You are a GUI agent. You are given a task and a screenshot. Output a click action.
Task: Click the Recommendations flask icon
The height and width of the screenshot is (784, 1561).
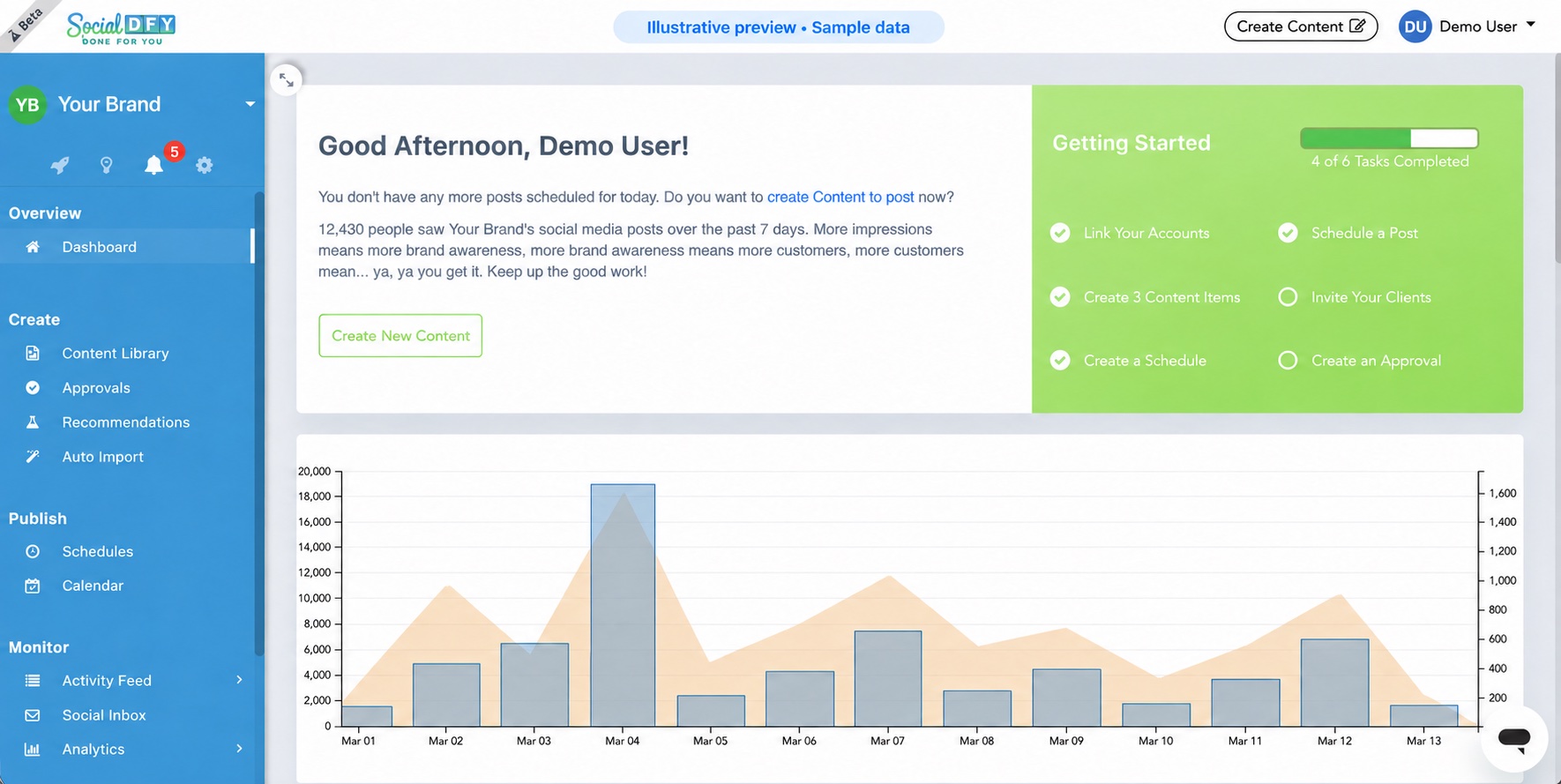click(x=33, y=422)
